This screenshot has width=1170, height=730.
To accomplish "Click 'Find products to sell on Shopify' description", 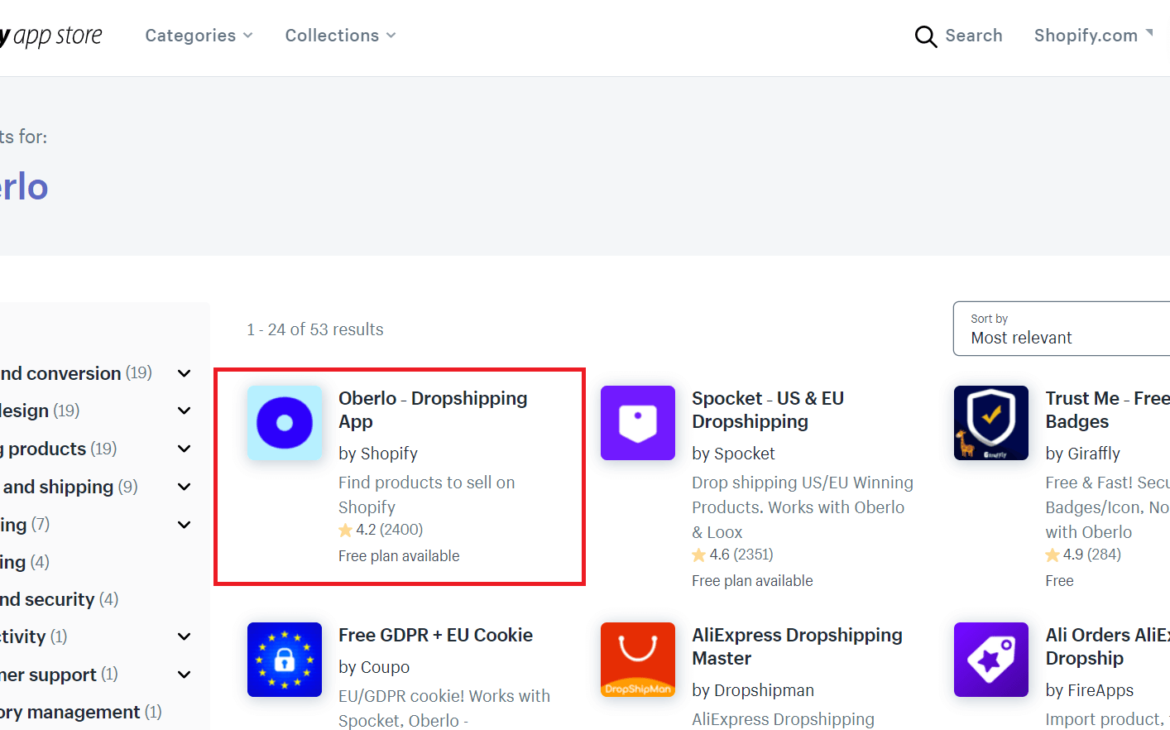I will 427,495.
